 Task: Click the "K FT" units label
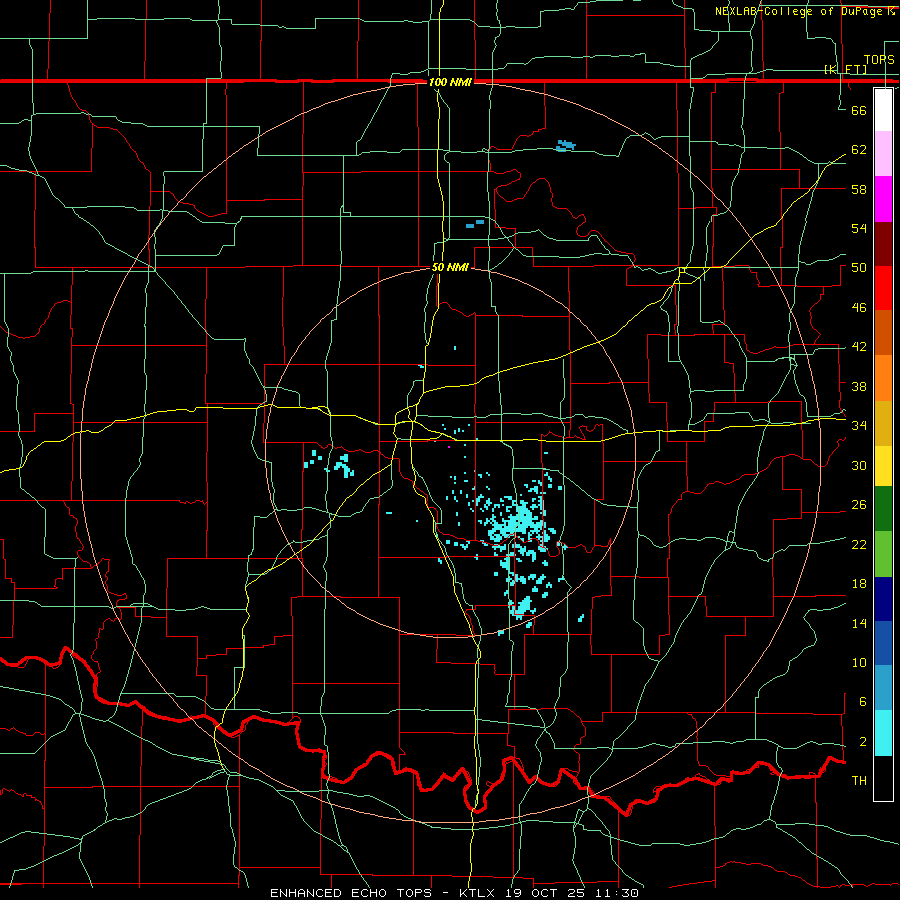(x=845, y=69)
